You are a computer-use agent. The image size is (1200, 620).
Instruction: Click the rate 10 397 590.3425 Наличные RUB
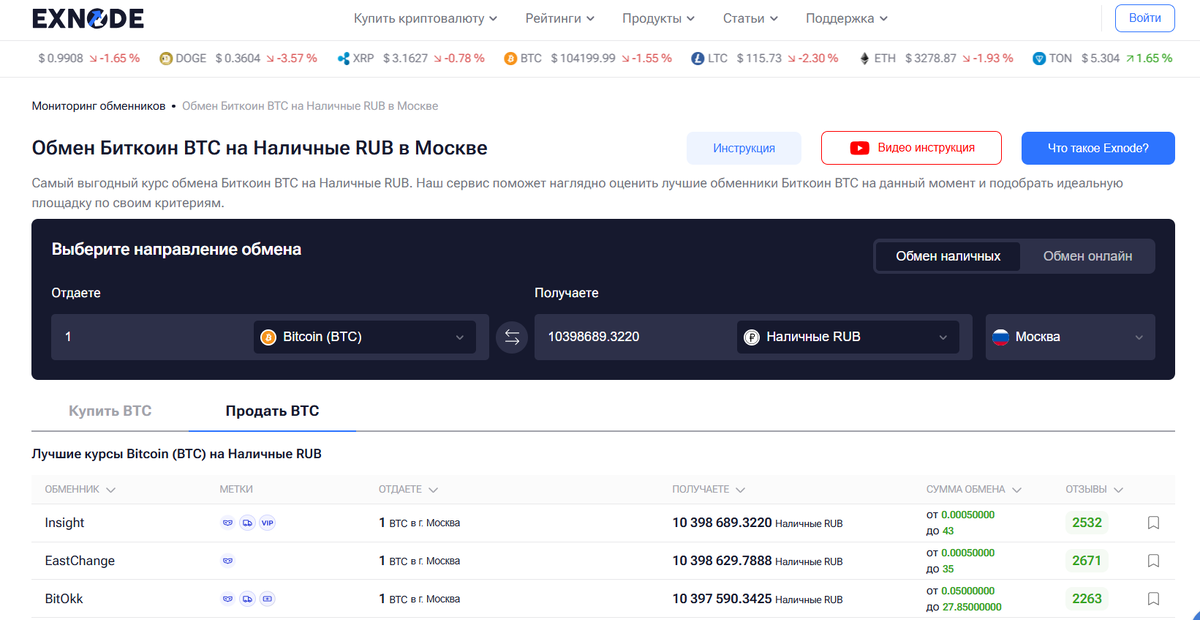(758, 599)
